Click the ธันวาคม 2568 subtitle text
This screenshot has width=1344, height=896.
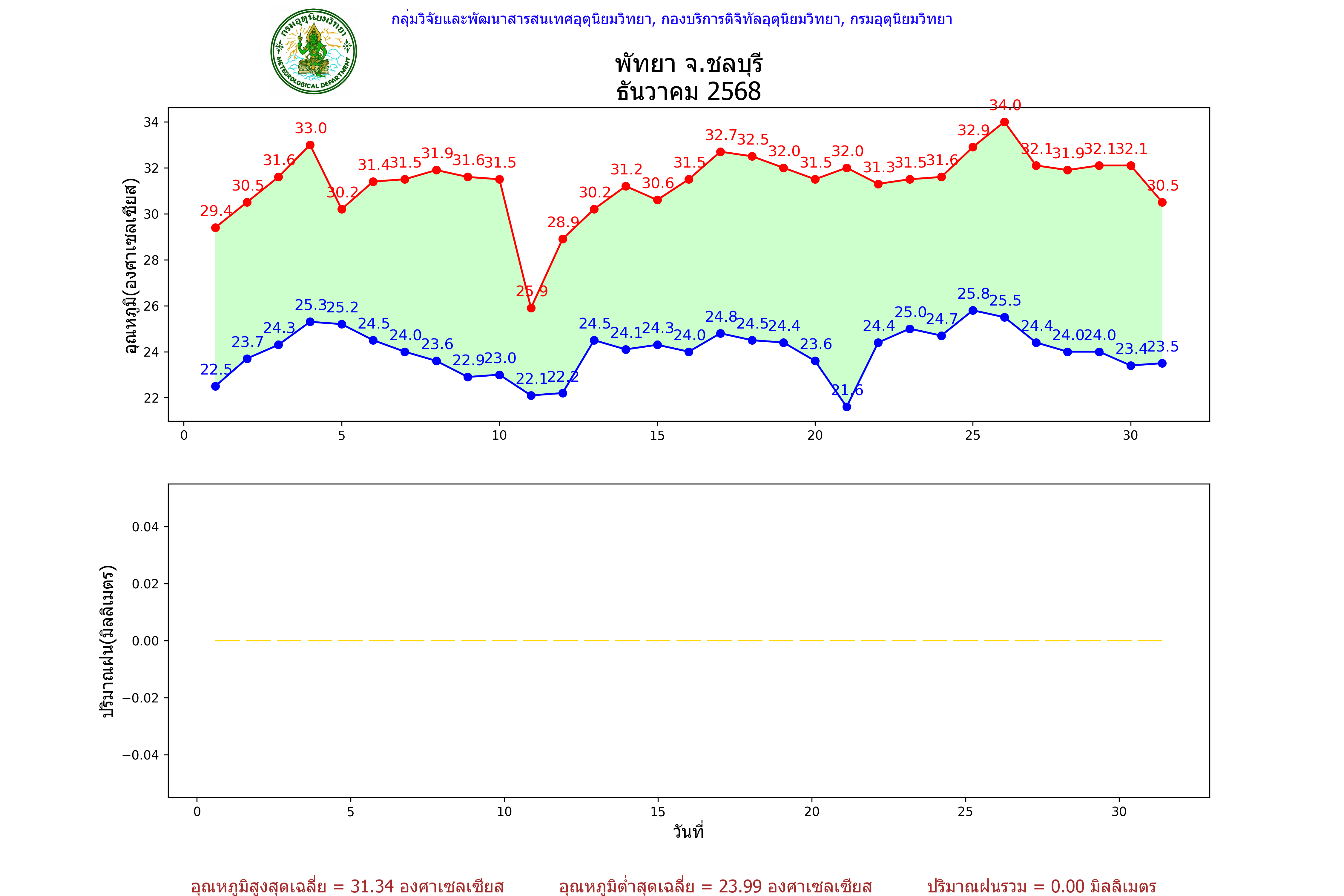[x=688, y=91]
